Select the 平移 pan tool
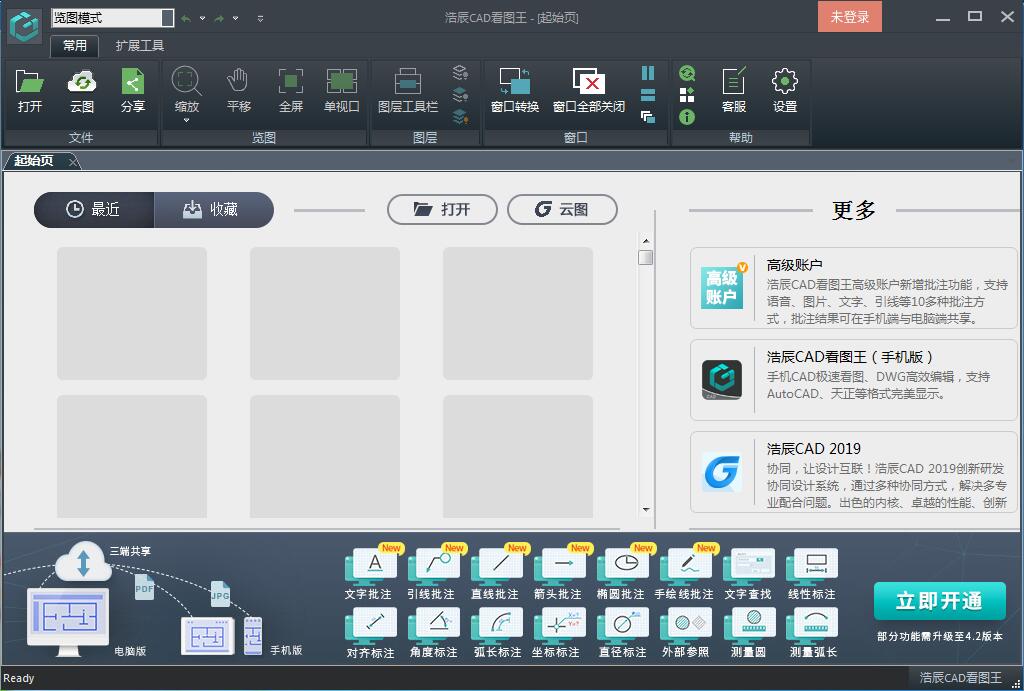The height and width of the screenshot is (691, 1024). [238, 90]
